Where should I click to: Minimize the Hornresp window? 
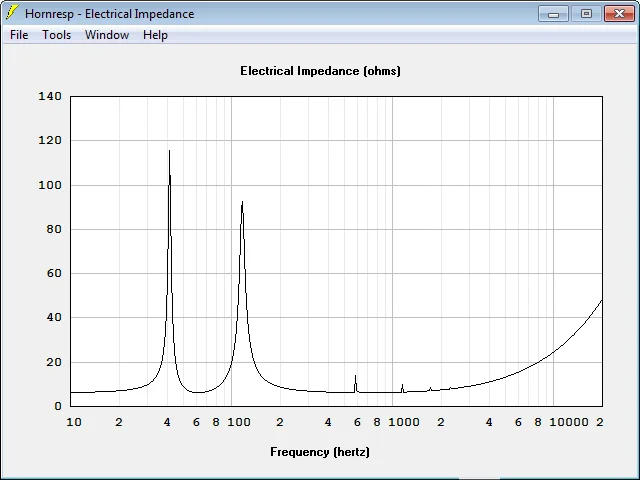point(553,14)
